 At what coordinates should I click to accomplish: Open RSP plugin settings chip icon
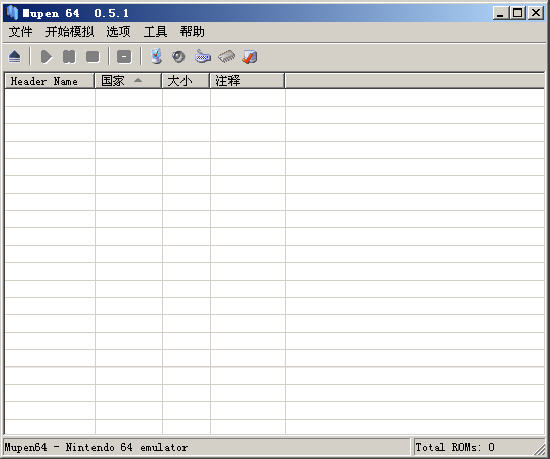coord(227,56)
